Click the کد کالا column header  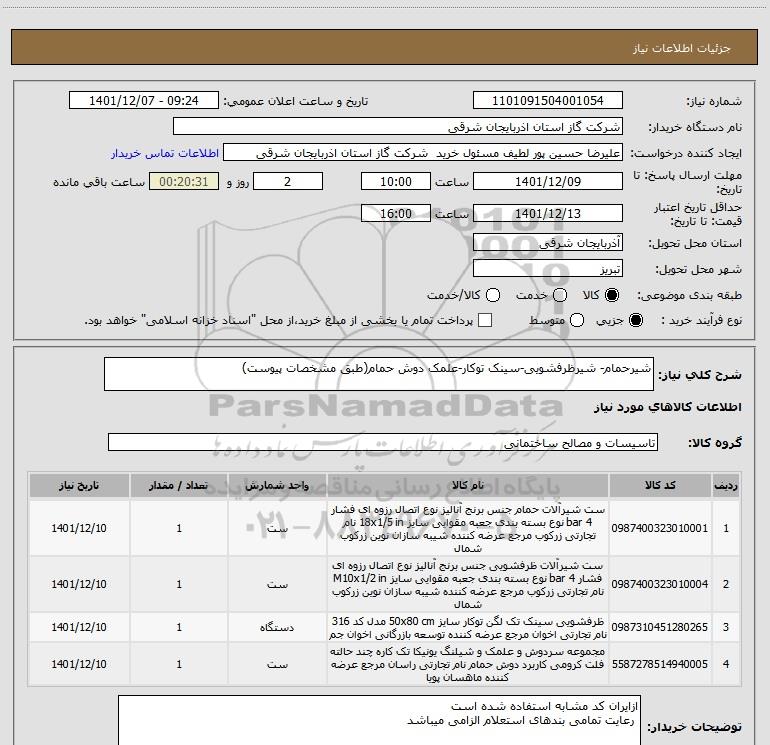tap(660, 486)
